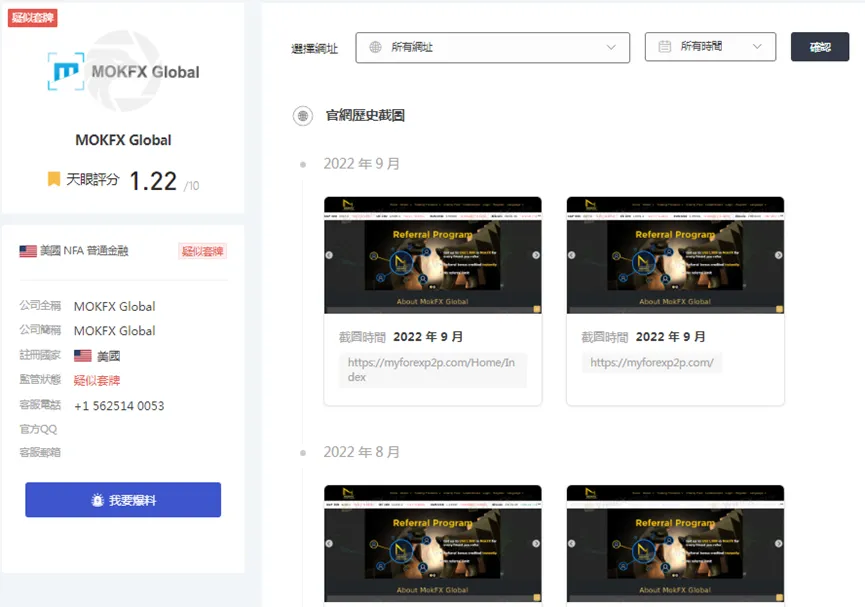Screen dimensions: 865x607
Task: Click the US flag in 註冊國家 row
Action: pyautogui.click(x=83, y=356)
